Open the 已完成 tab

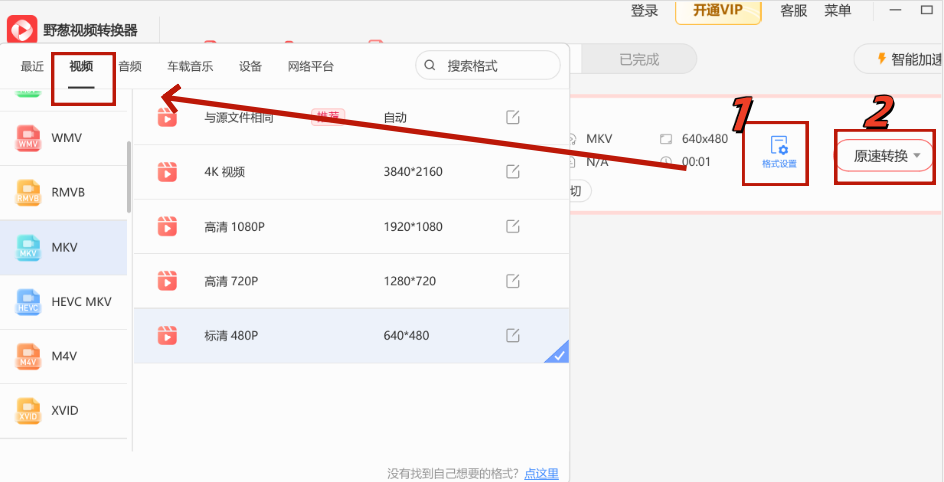pos(639,60)
